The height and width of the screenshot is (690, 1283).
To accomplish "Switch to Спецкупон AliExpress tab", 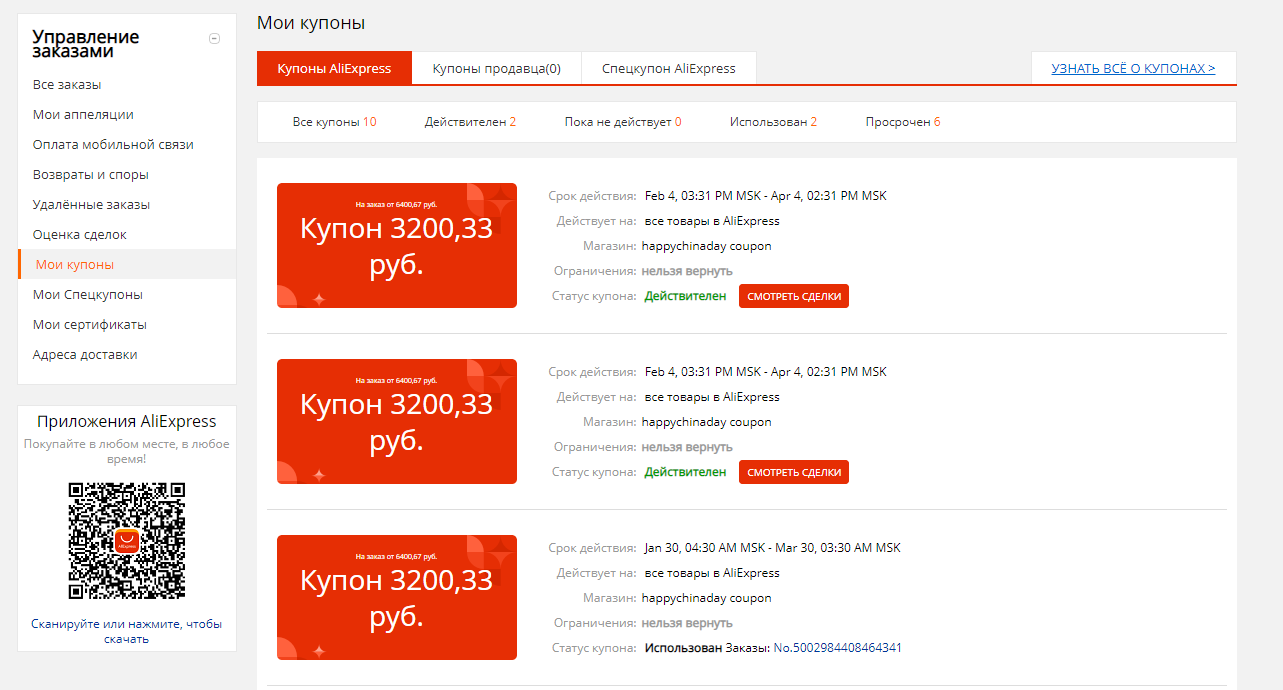I will 669,69.
